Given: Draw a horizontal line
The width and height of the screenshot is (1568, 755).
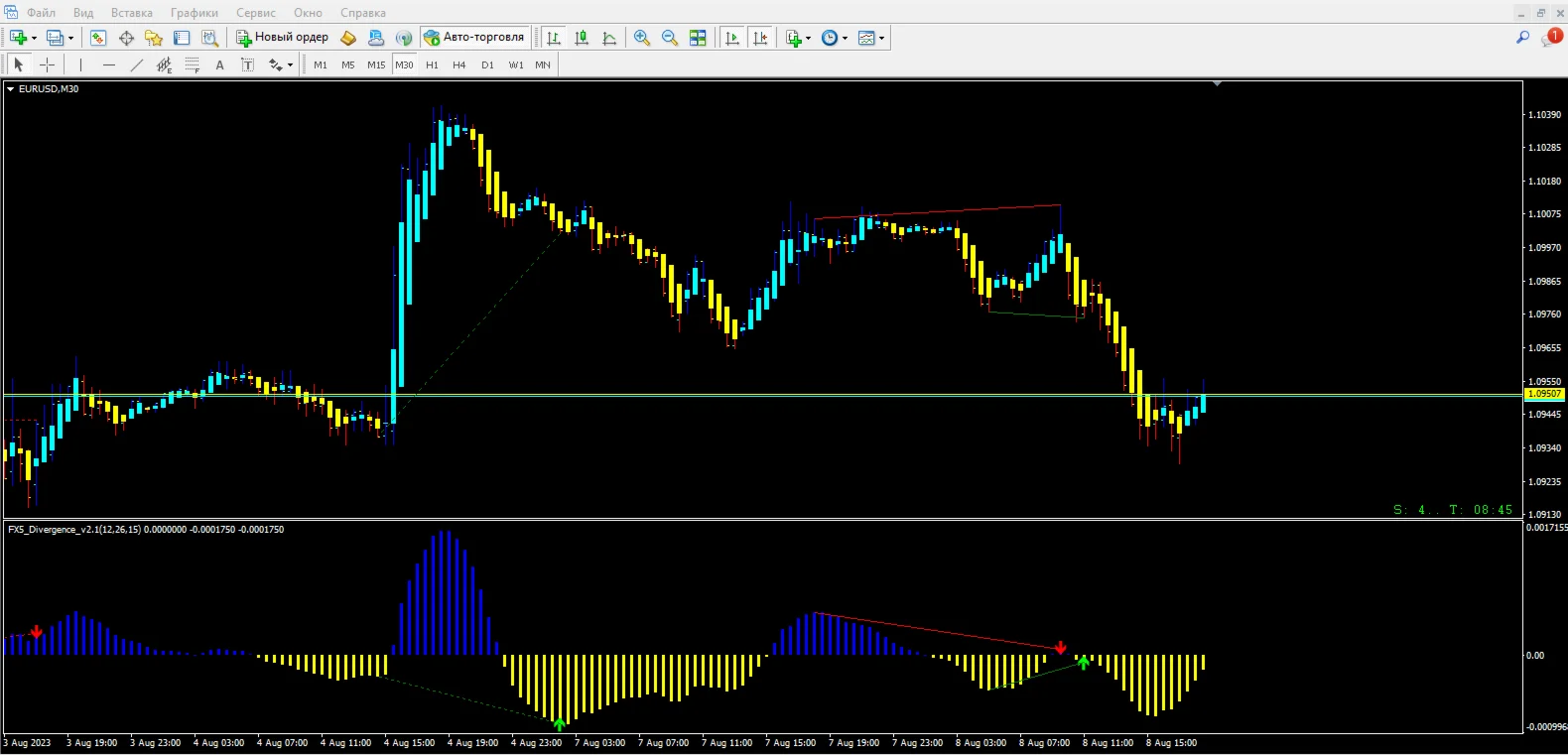Looking at the screenshot, I should coord(108,64).
